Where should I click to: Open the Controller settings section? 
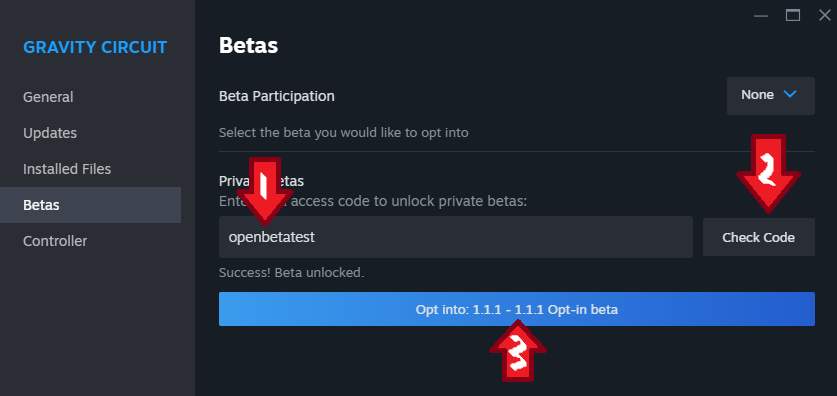55,241
